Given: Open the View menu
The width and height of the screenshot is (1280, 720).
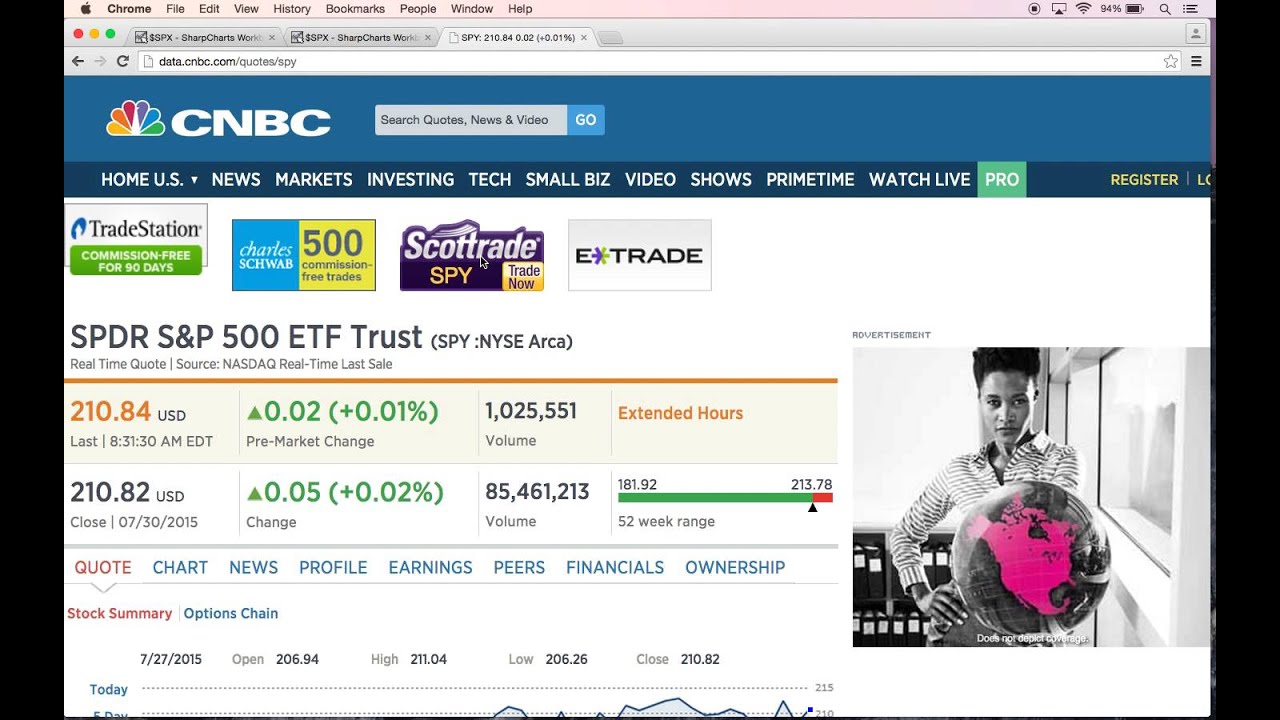Looking at the screenshot, I should tap(246, 9).
